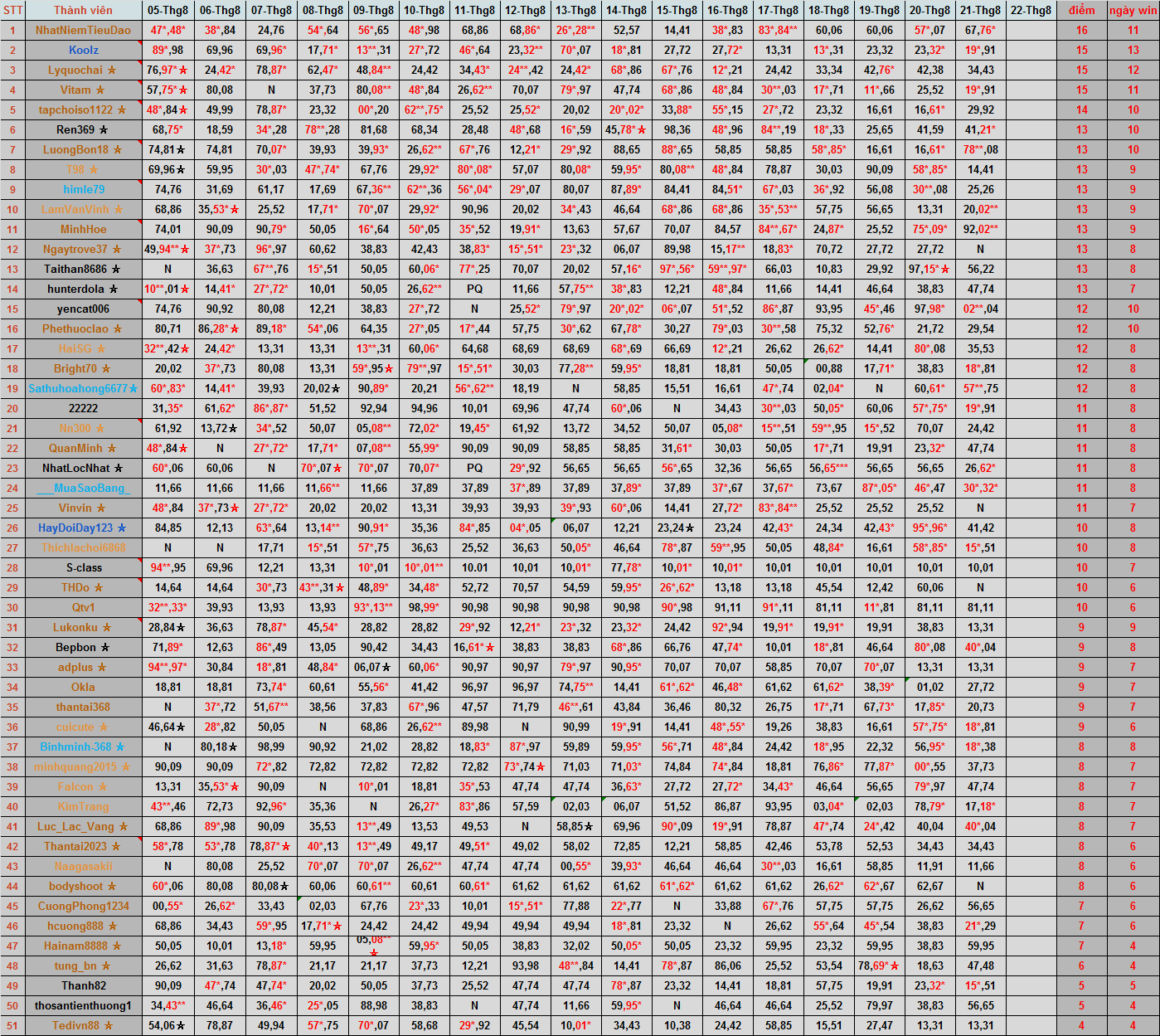Open member NhatNiemTieuDao

click(83, 31)
